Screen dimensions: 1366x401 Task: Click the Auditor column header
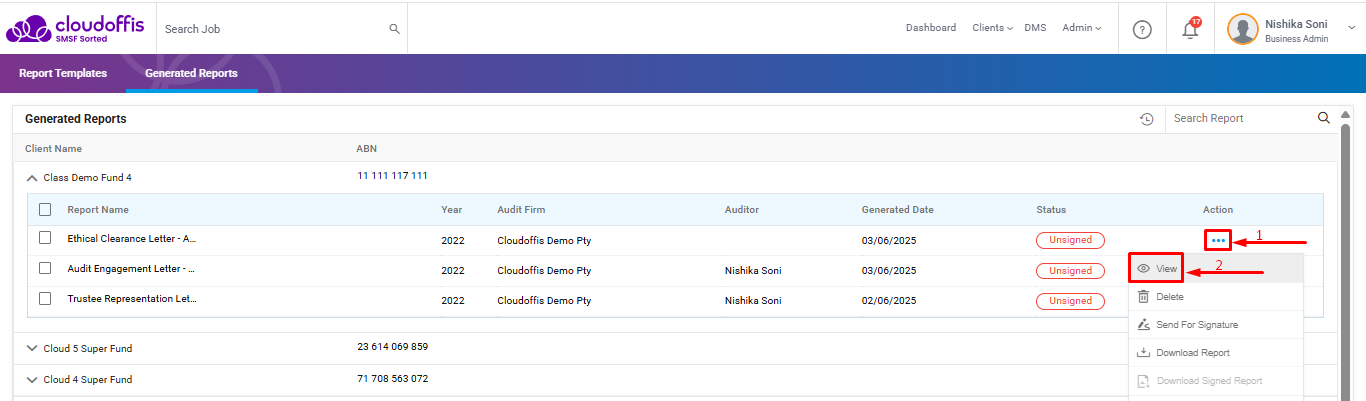click(x=742, y=210)
